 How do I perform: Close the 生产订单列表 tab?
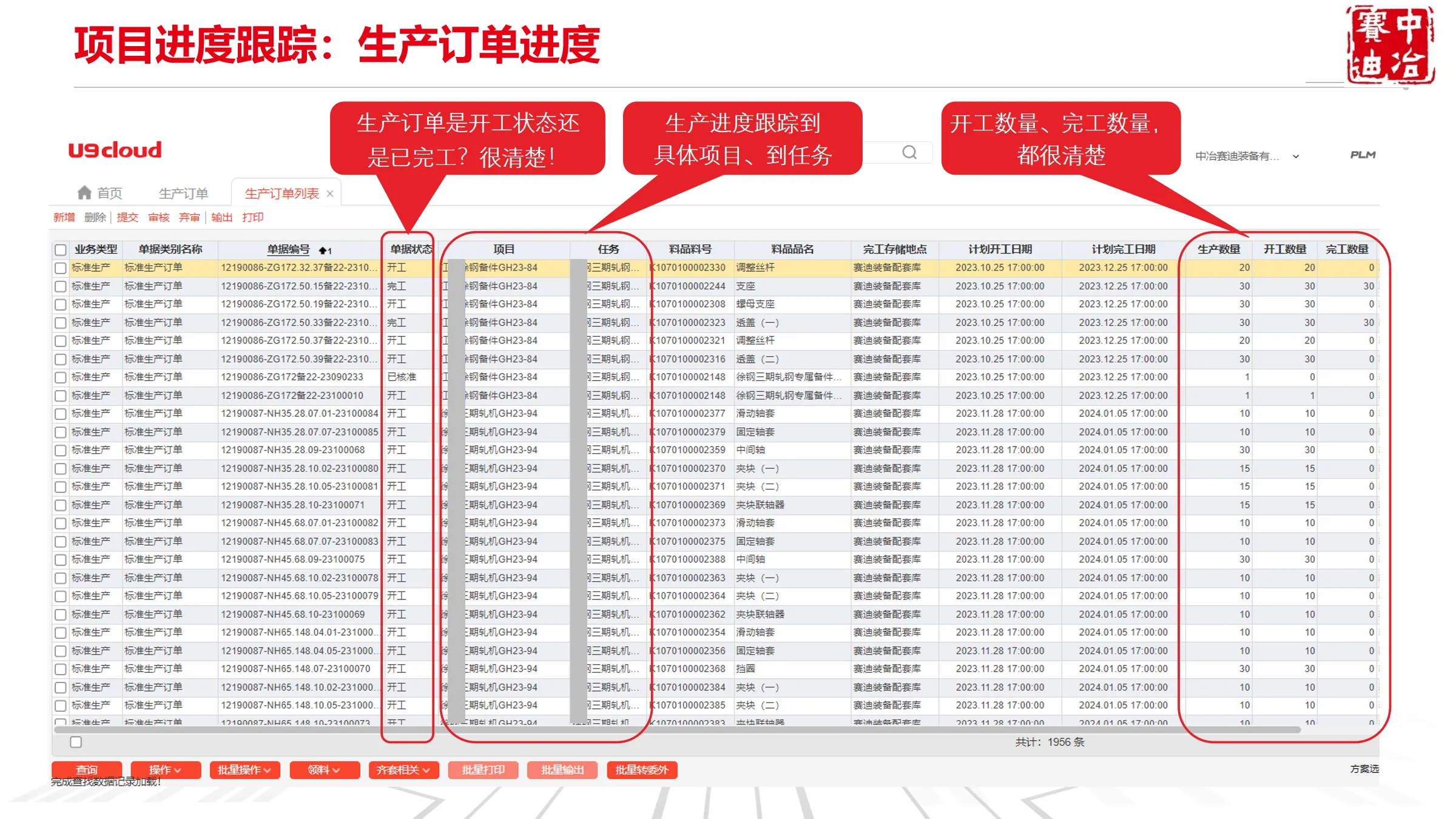click(x=330, y=194)
